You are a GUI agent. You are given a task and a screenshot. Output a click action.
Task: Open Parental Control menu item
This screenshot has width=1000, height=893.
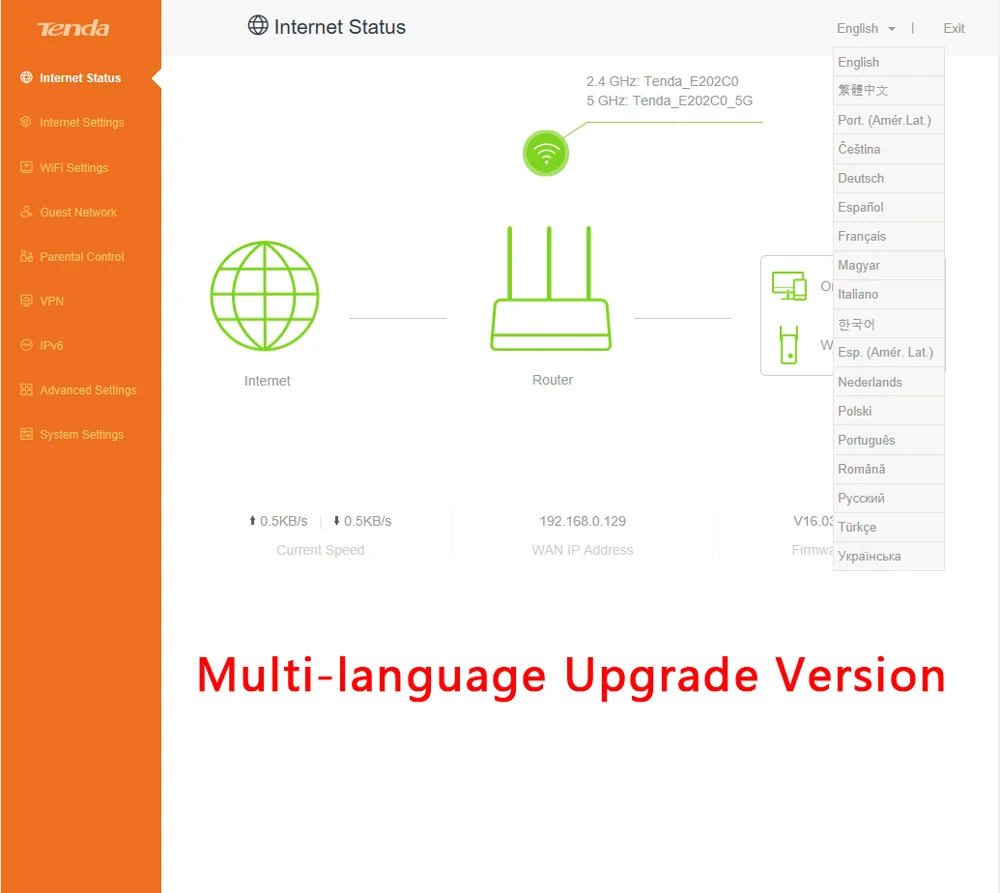click(x=80, y=256)
